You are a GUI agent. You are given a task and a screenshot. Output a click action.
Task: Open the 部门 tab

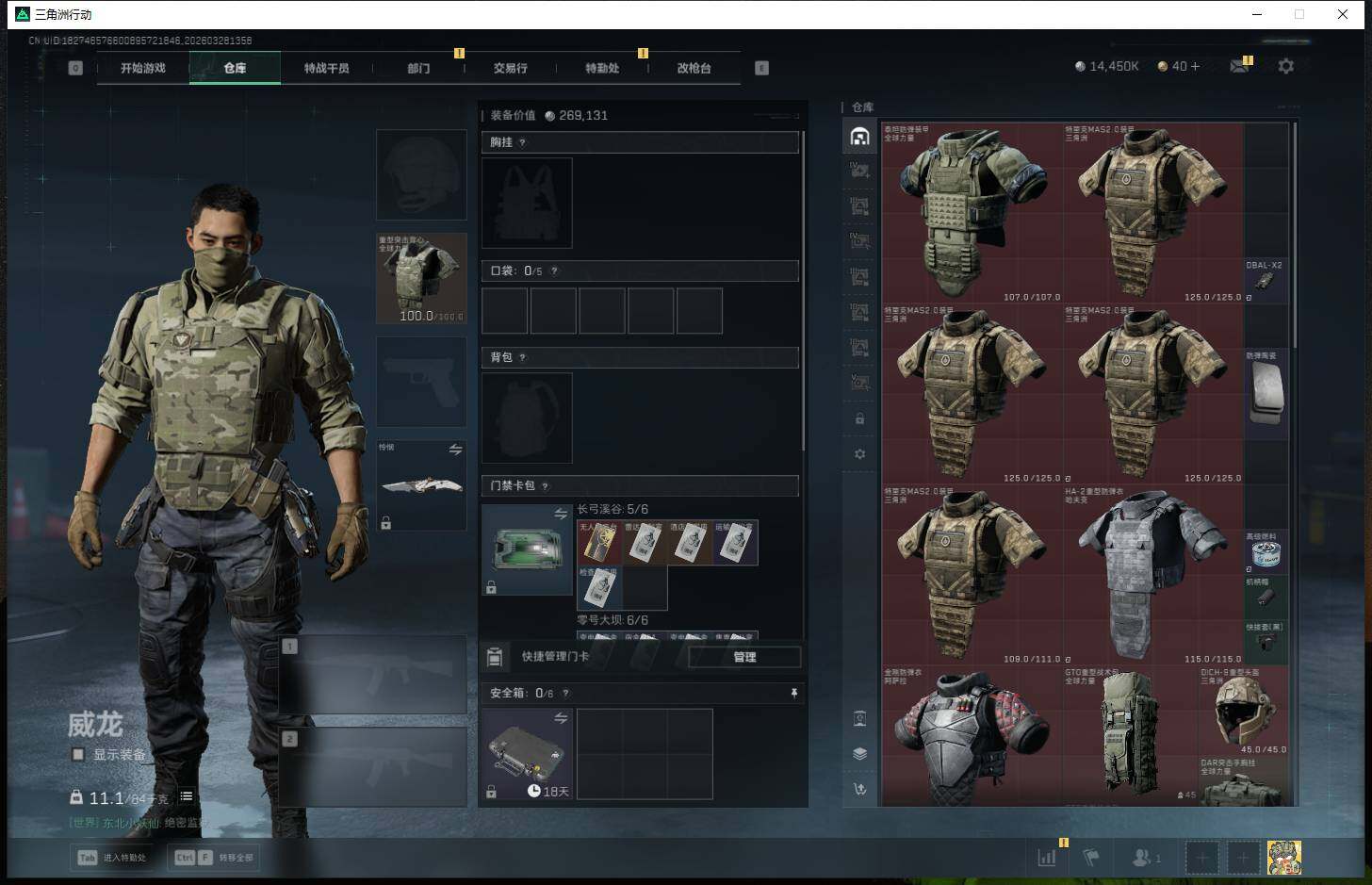(418, 68)
